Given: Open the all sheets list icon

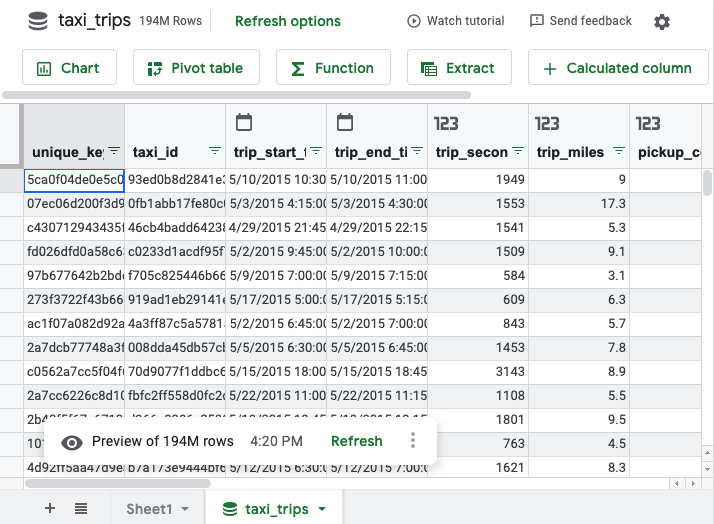Looking at the screenshot, I should coord(81,508).
